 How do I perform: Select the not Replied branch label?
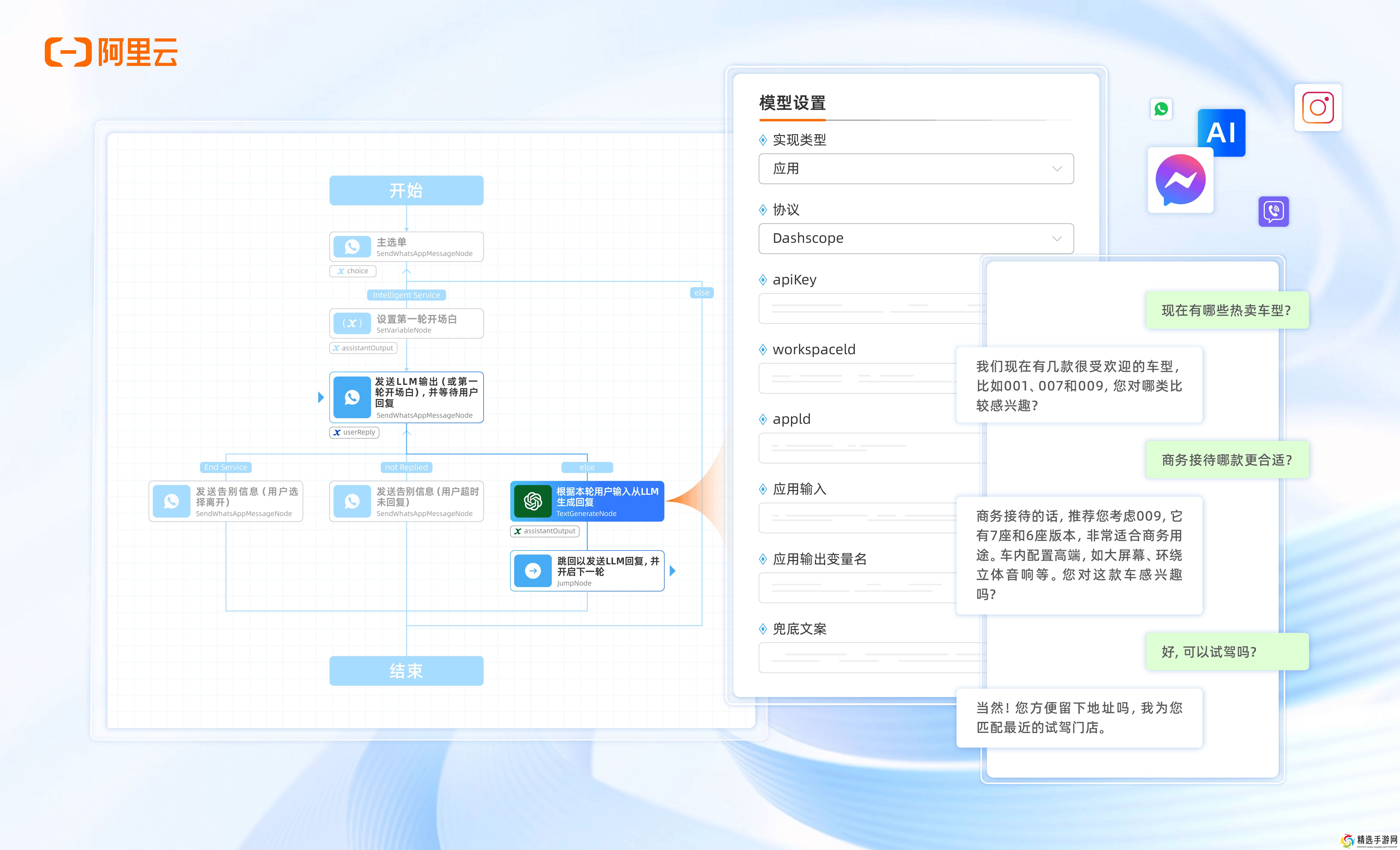tap(406, 467)
